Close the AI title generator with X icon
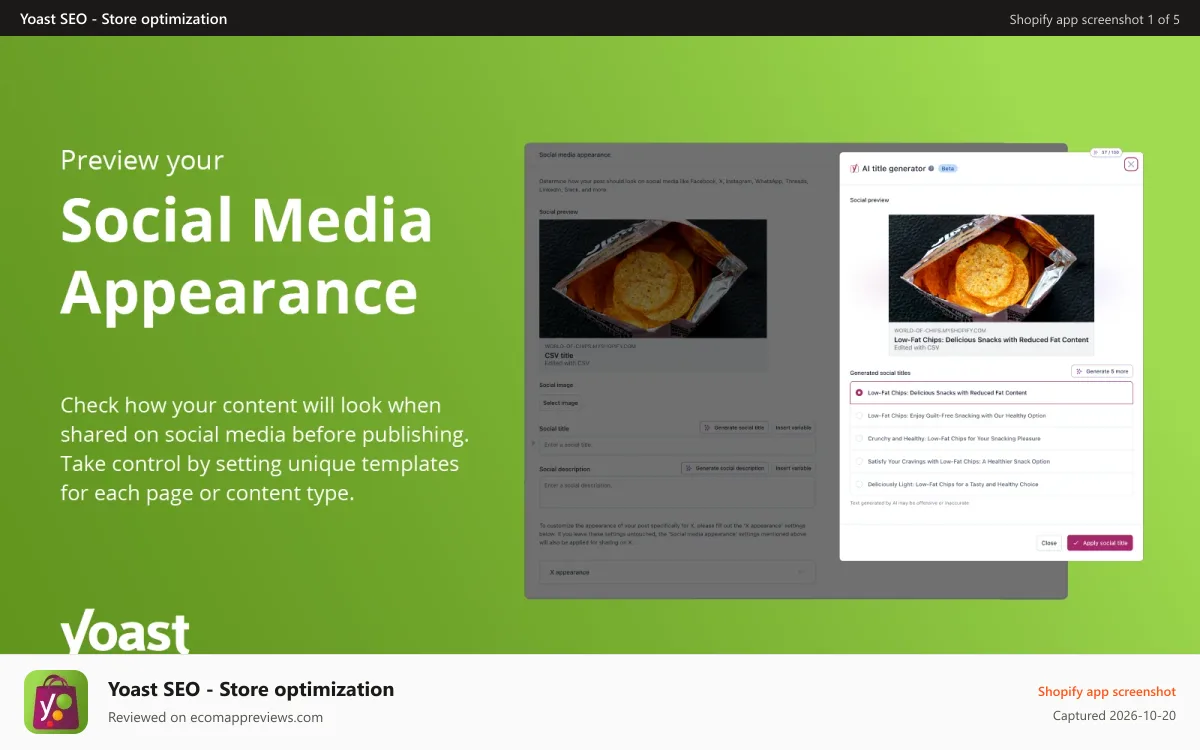This screenshot has height=750, width=1200. coord(1131,164)
